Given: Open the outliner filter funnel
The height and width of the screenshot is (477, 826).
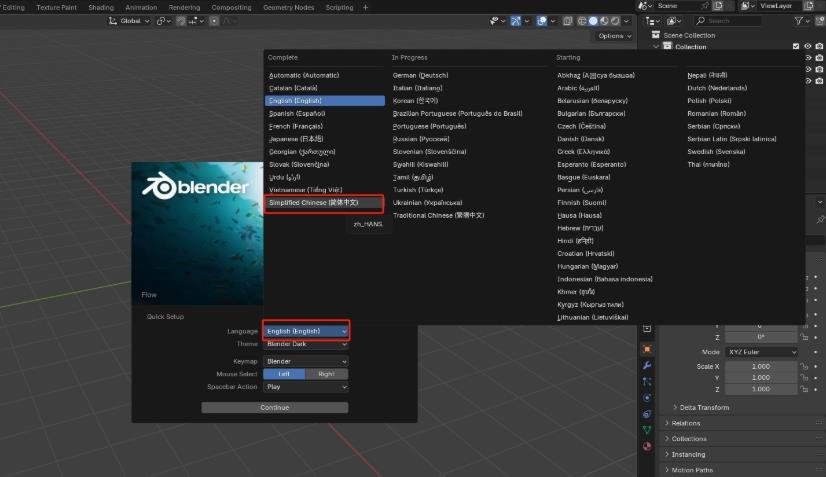Looking at the screenshot, I should pyautogui.click(x=799, y=21).
